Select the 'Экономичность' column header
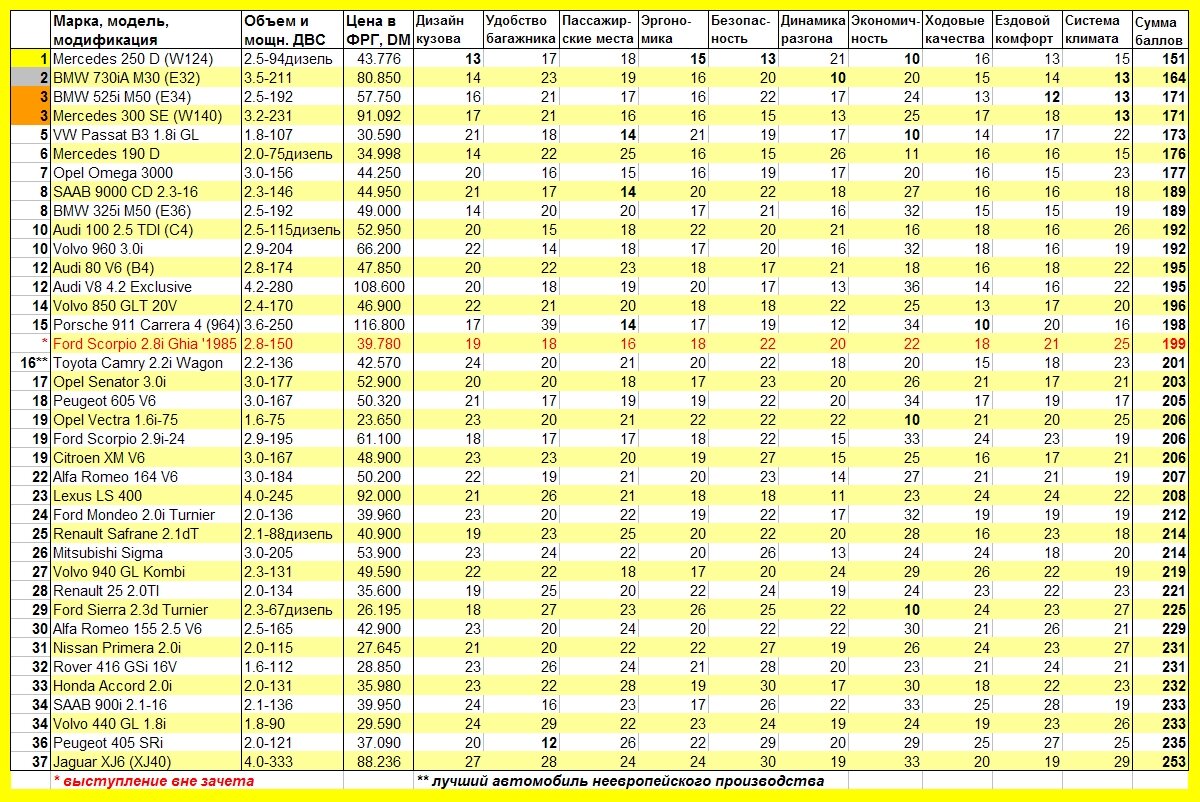Screen dimensions: 1200x802 pos(885,30)
